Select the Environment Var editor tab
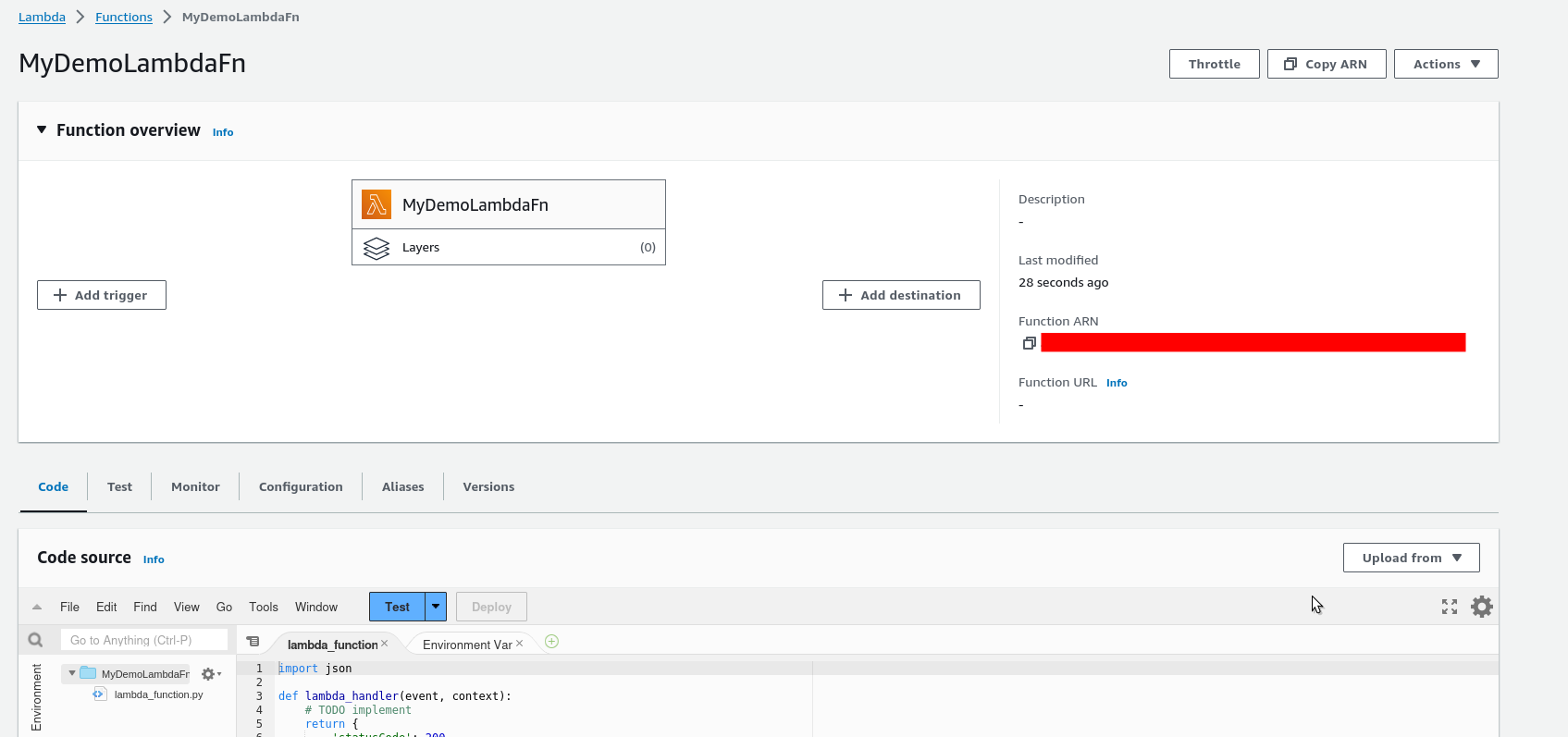Image resolution: width=1568 pixels, height=737 pixels. [467, 645]
